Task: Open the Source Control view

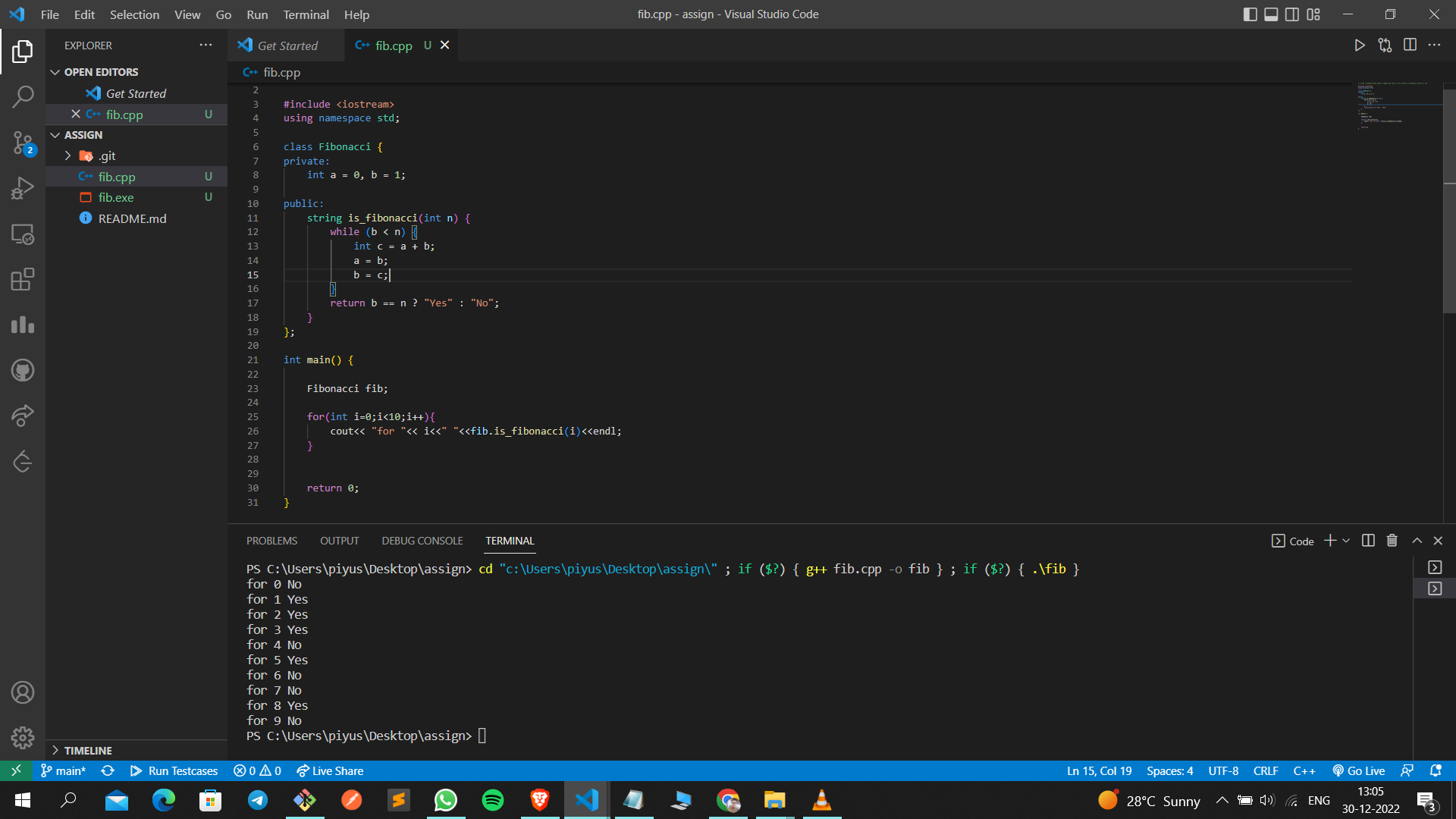Action: point(23,142)
